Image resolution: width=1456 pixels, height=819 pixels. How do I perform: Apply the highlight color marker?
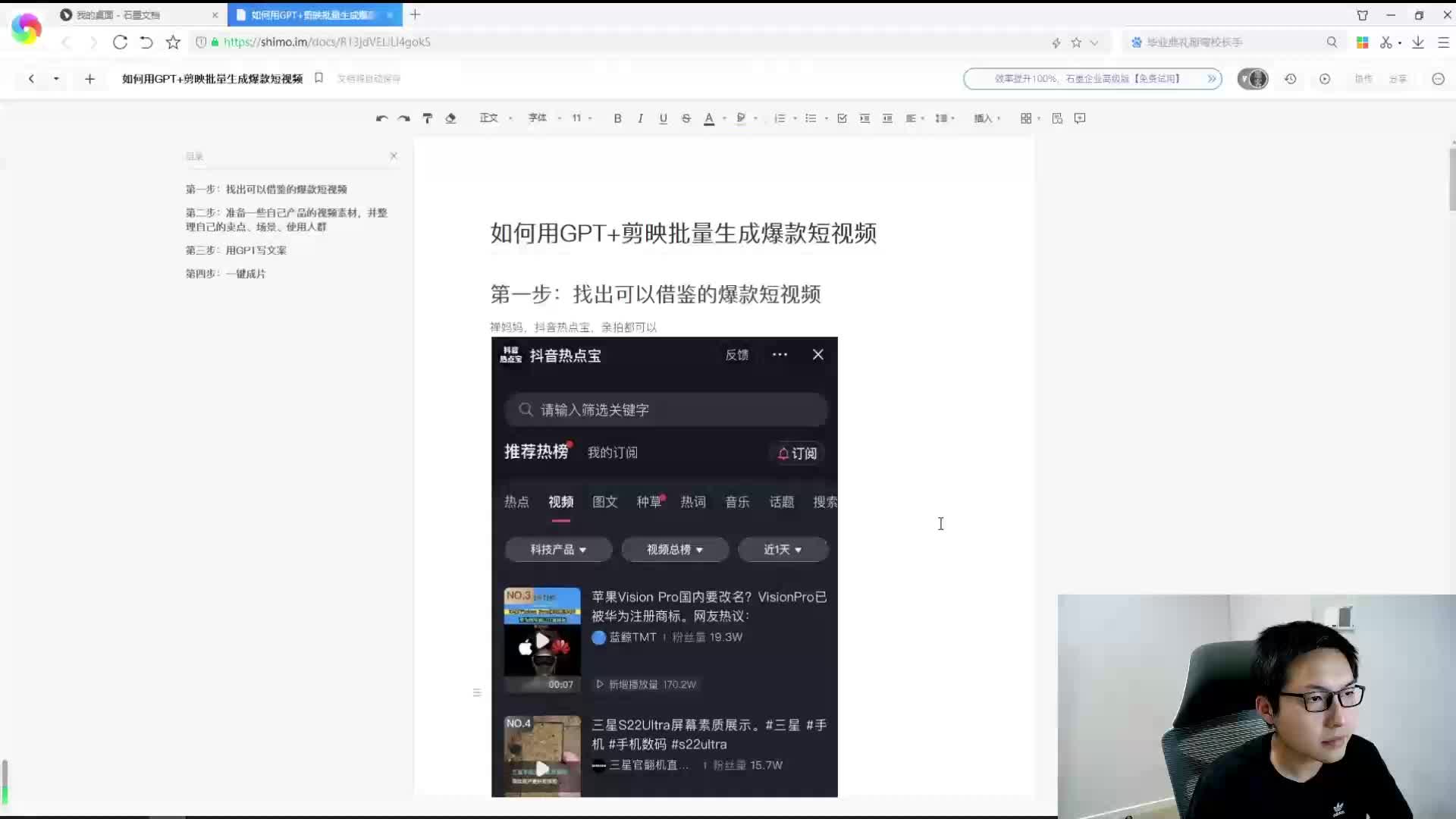741,118
